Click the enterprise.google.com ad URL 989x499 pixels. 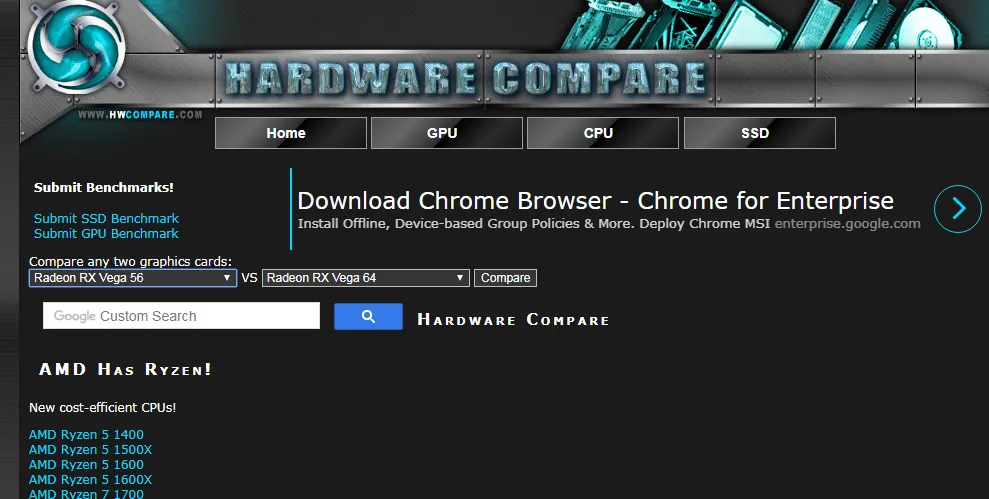coord(847,224)
